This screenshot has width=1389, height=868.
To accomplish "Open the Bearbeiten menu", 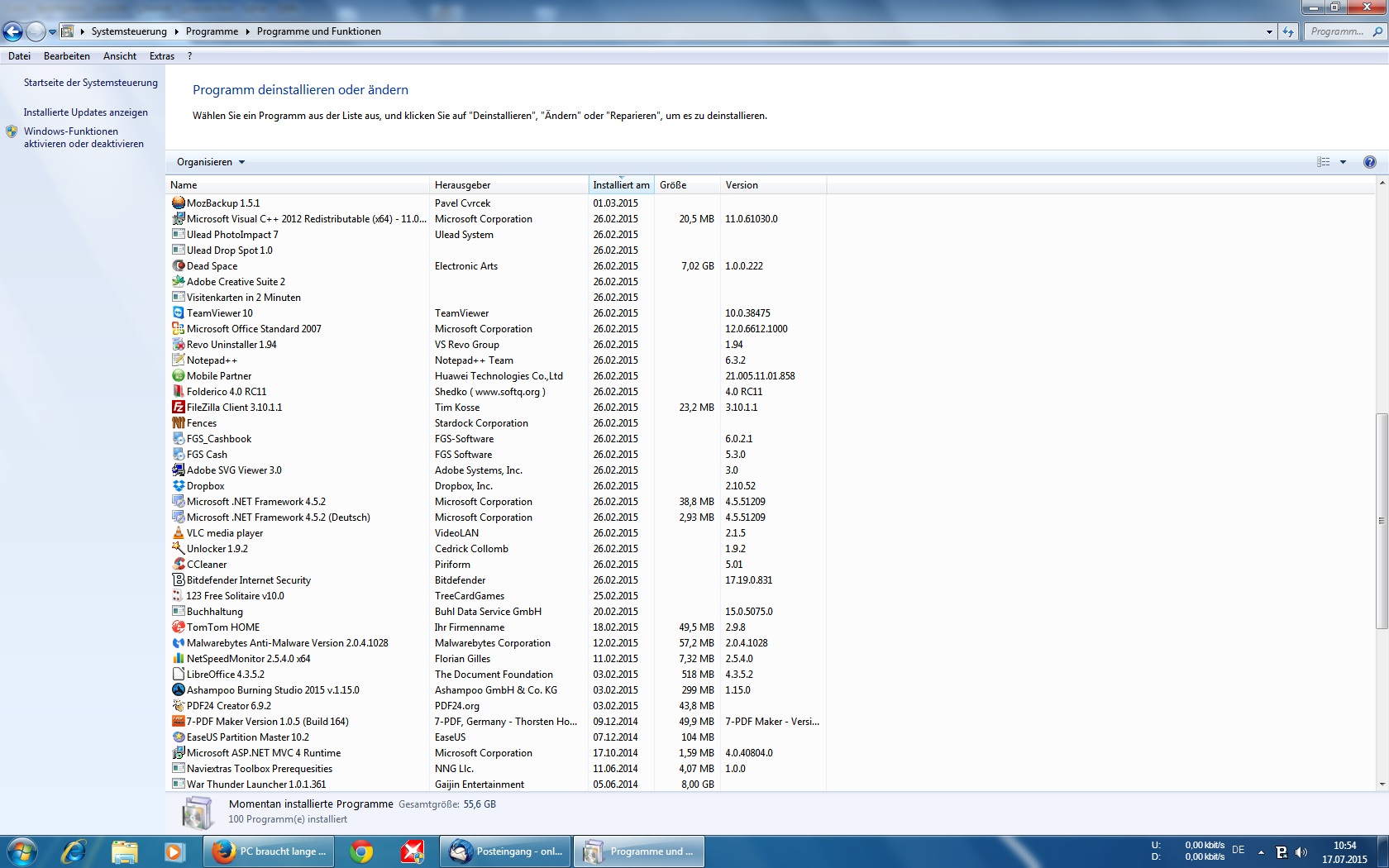I will click(x=67, y=56).
